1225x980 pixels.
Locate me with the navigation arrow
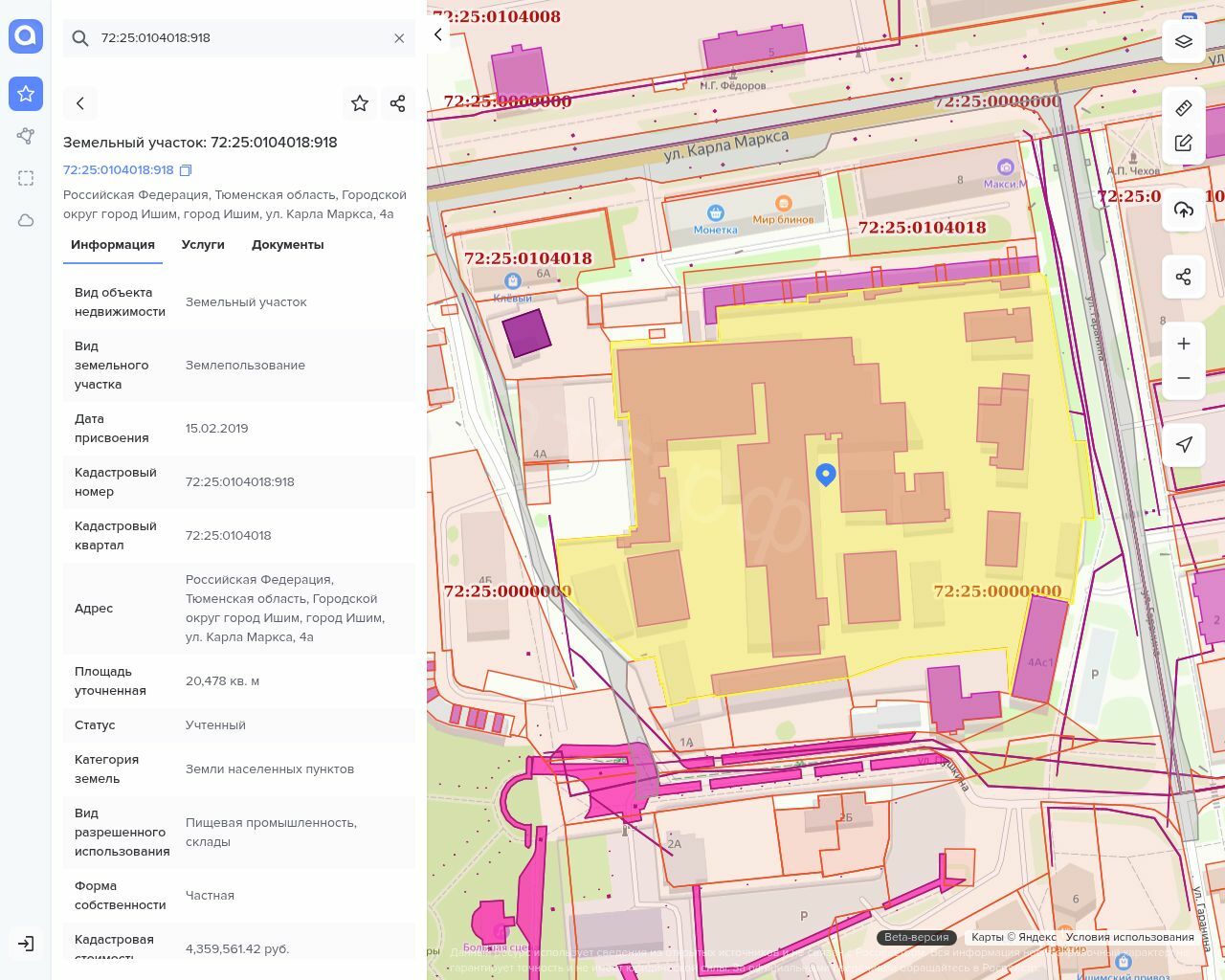(1184, 444)
